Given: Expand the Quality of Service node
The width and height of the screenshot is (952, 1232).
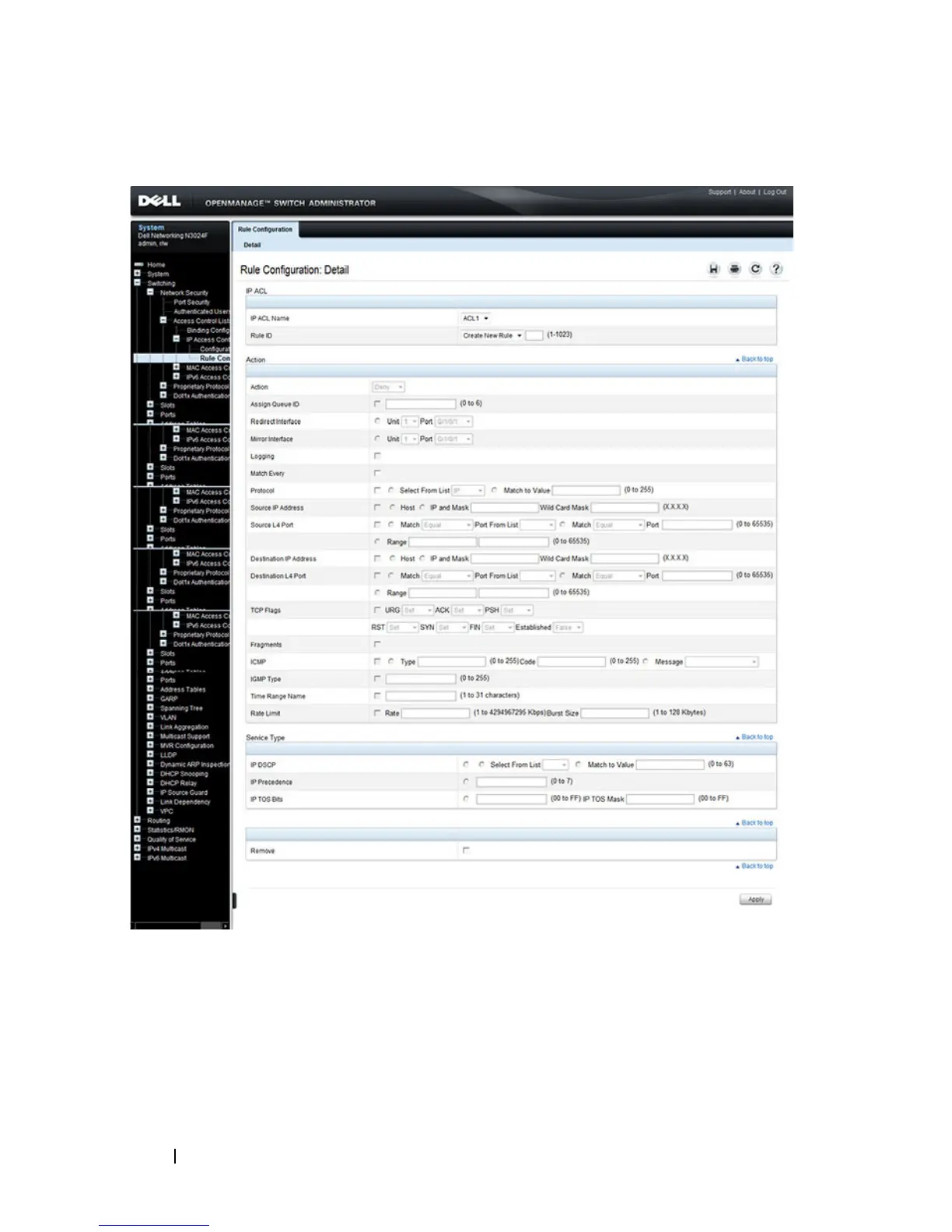Looking at the screenshot, I should [138, 838].
